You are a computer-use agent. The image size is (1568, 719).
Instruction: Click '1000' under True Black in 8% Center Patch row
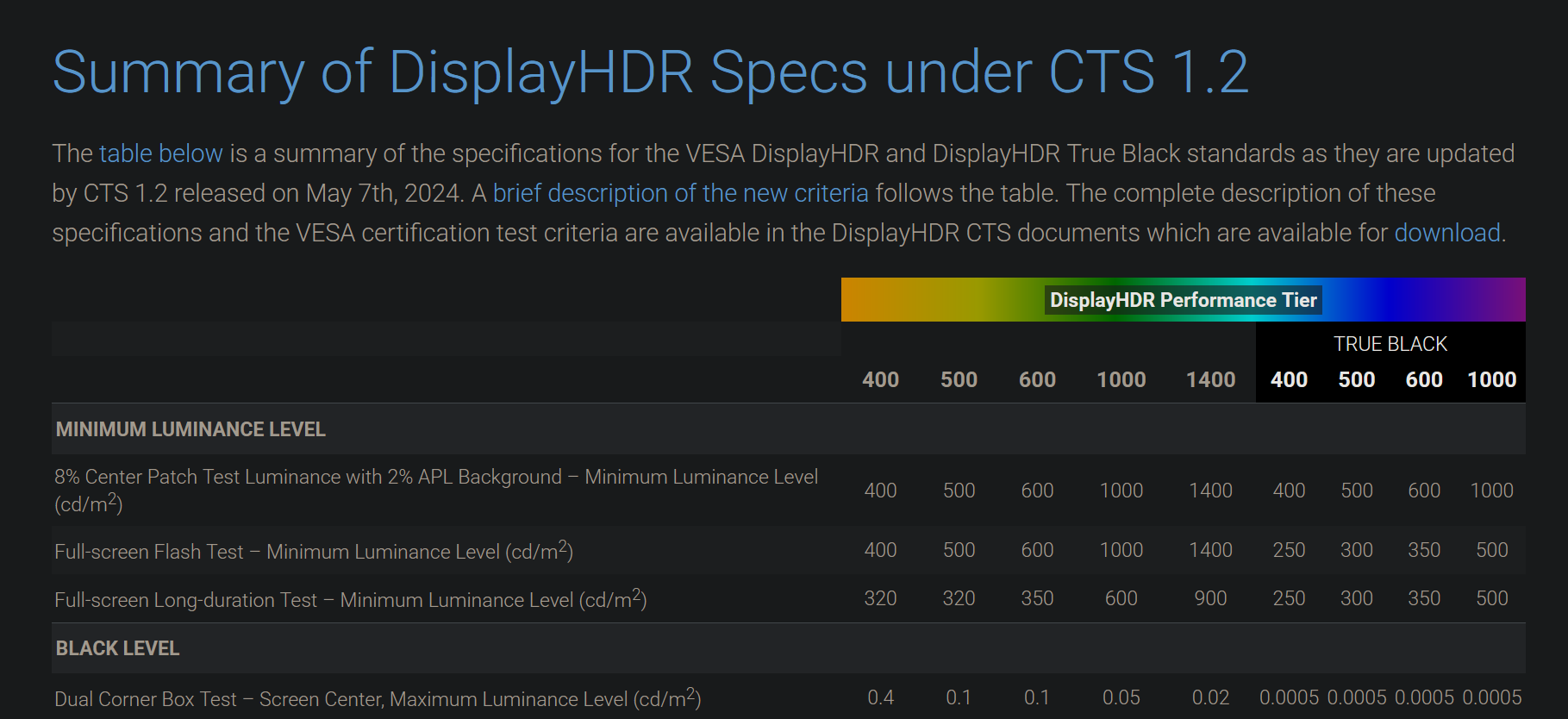[1491, 491]
